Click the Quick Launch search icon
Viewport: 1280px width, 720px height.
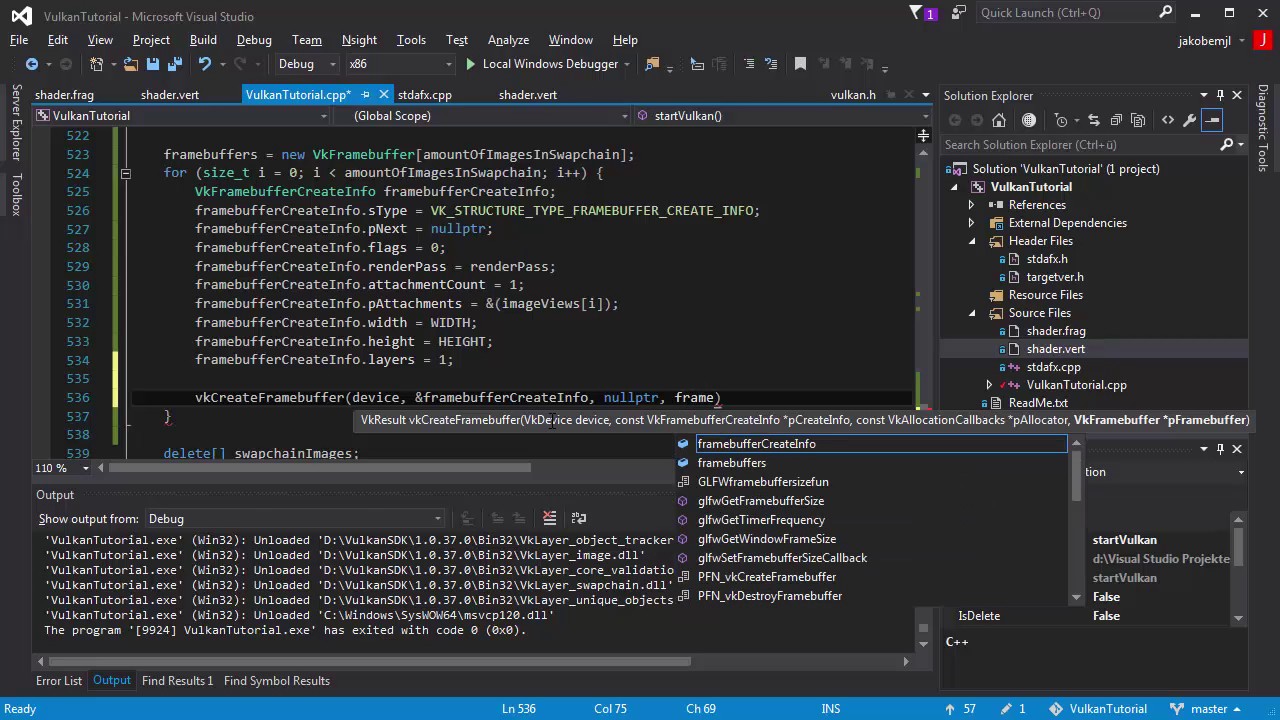(x=1166, y=13)
